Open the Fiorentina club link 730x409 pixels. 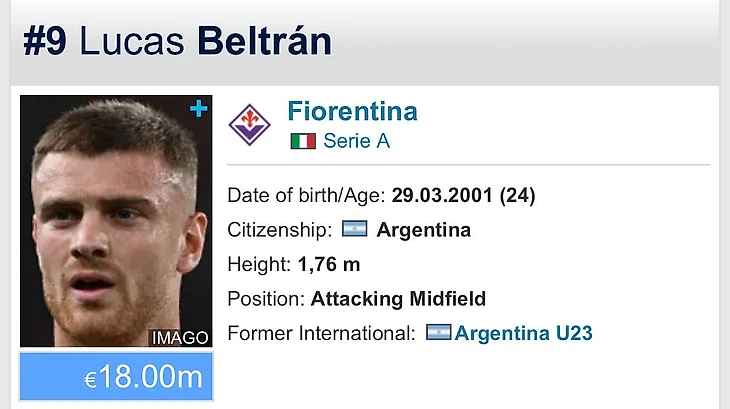tap(352, 111)
